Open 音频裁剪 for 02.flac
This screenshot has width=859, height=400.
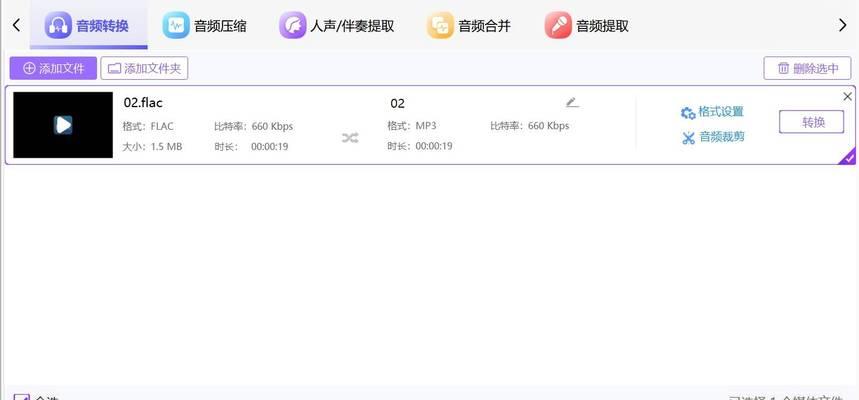pyautogui.click(x=713, y=138)
